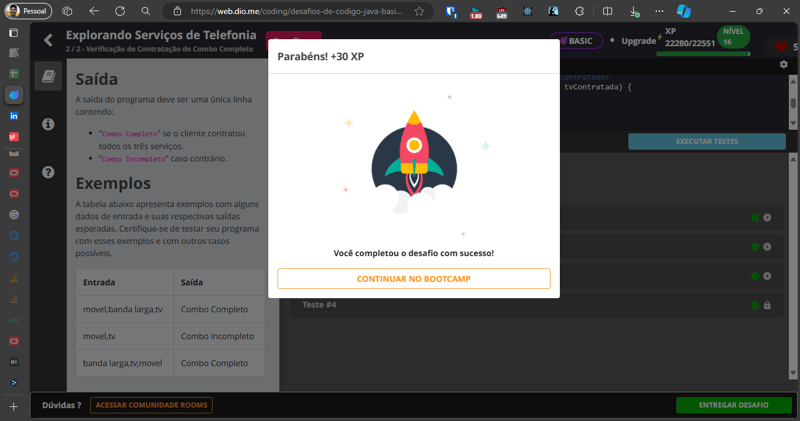The image size is (800, 421).
Task: Click the Entrada table header
Action: [x=99, y=282]
